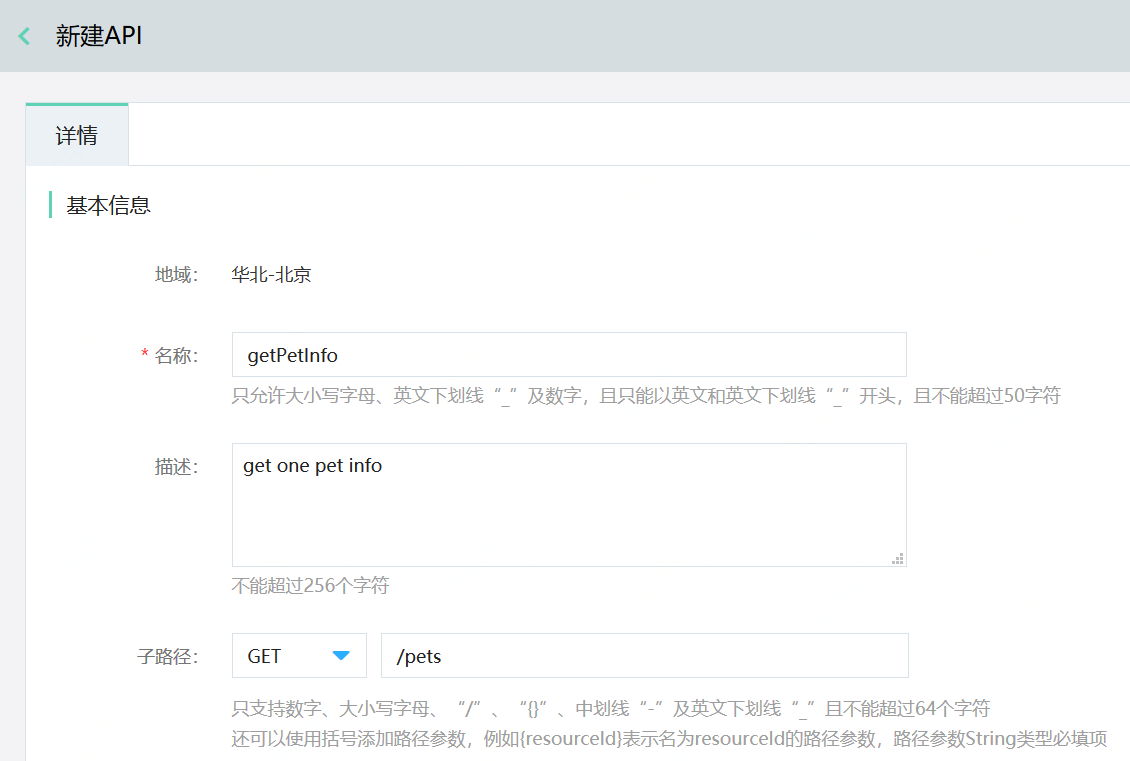Viewport: 1130px width, 761px height.
Task: Click the resourceId path parameter hint text
Action: [668, 740]
